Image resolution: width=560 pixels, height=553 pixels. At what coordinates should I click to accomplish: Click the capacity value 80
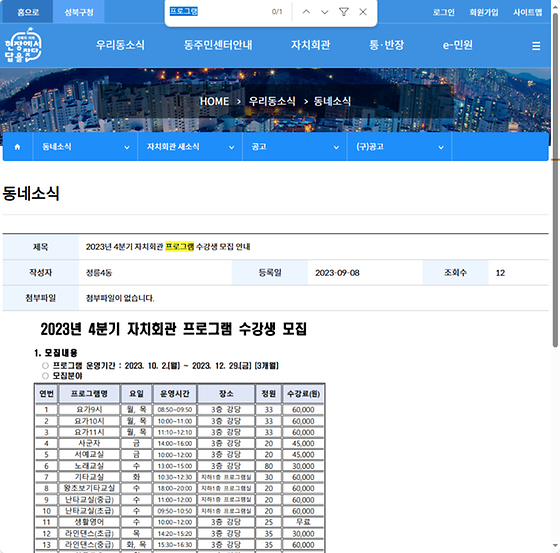(269, 466)
